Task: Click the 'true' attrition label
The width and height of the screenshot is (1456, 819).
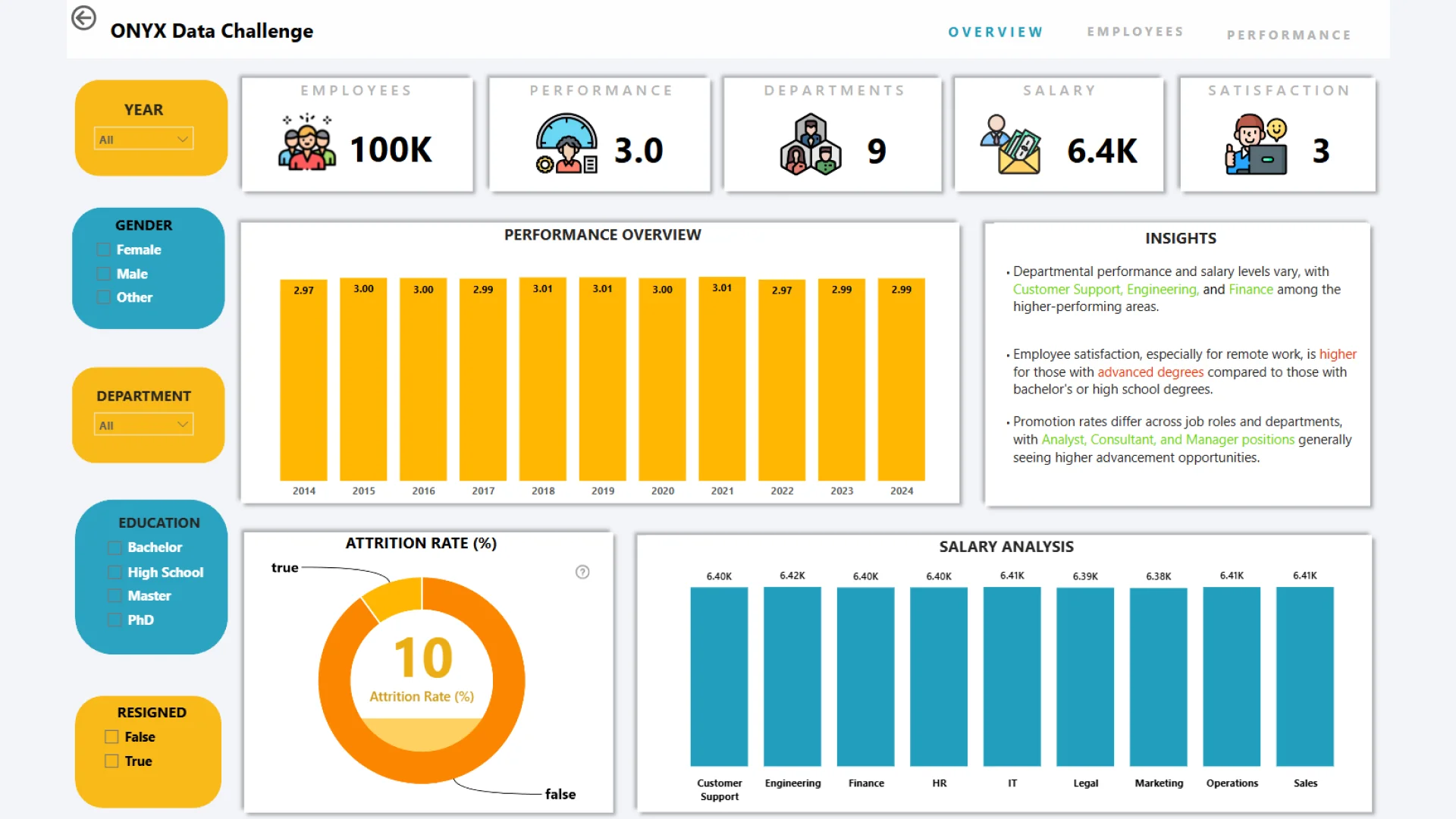Action: 285,567
